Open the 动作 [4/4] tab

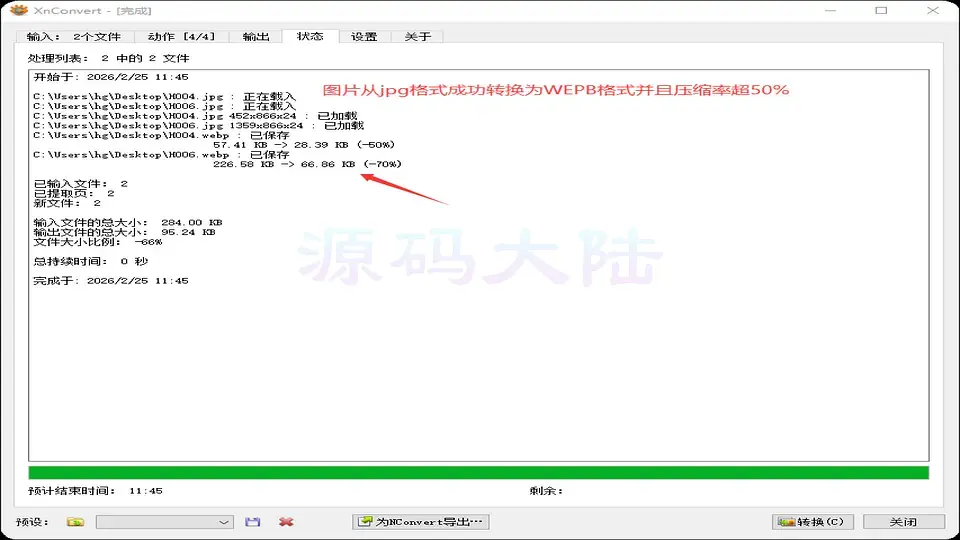point(181,37)
